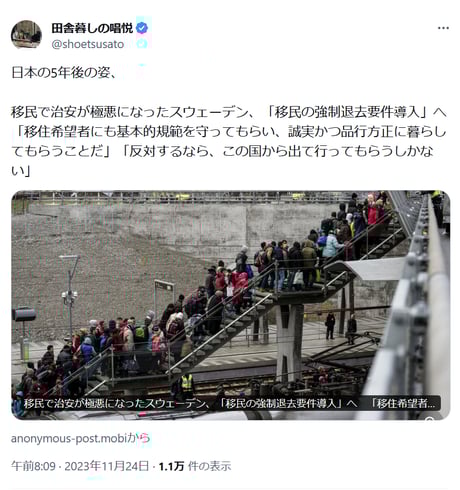This screenshot has width=460, height=490.
Task: Click the partial icon at image bottom-right corner
Action: click(x=430, y=419)
